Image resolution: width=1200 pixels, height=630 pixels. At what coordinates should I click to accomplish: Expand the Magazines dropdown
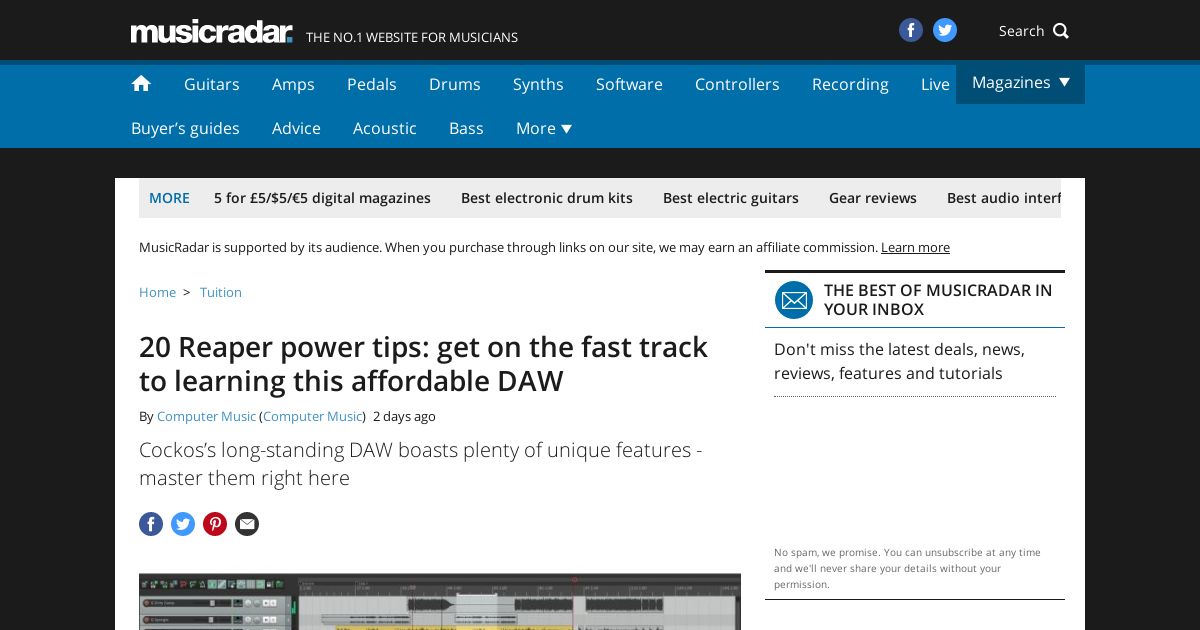[x=1020, y=83]
